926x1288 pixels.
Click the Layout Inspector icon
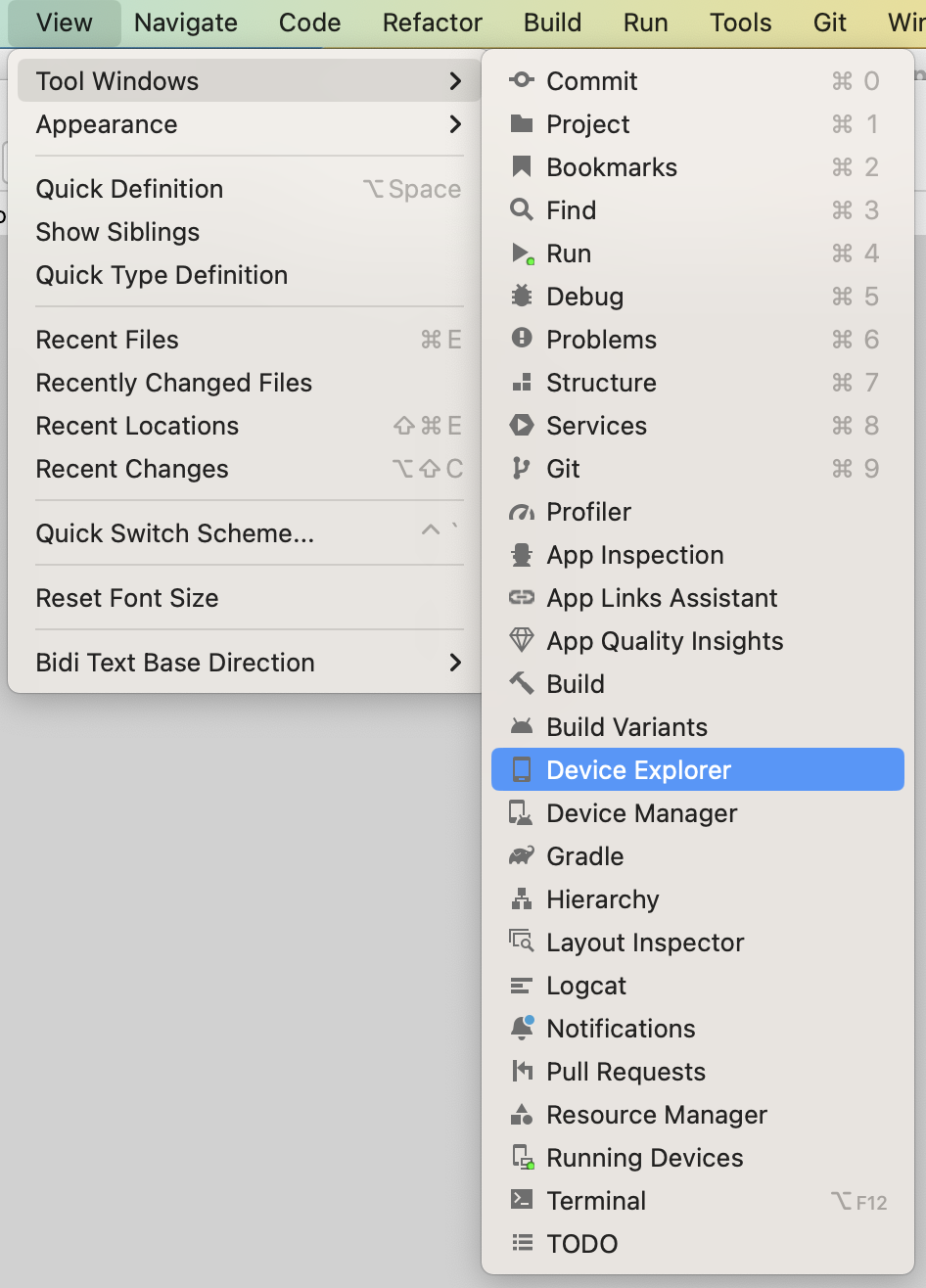pyautogui.click(x=522, y=943)
